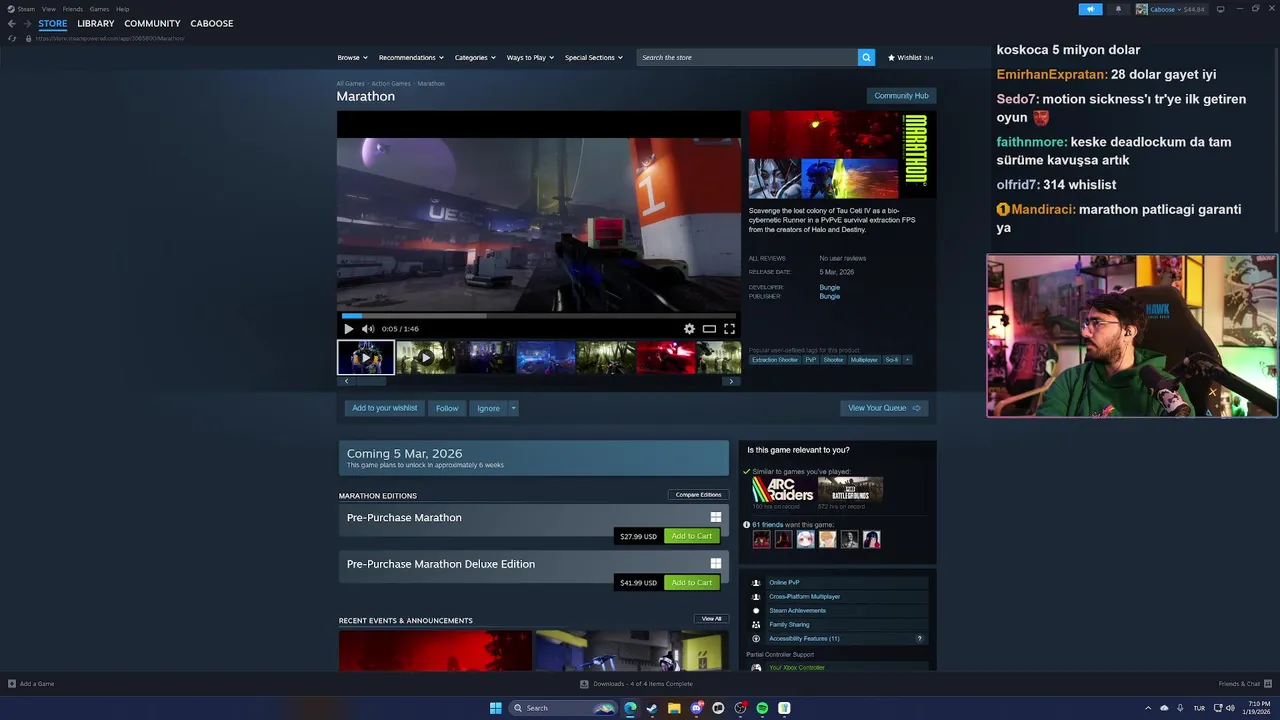Click Add to your wishlist

(384, 408)
